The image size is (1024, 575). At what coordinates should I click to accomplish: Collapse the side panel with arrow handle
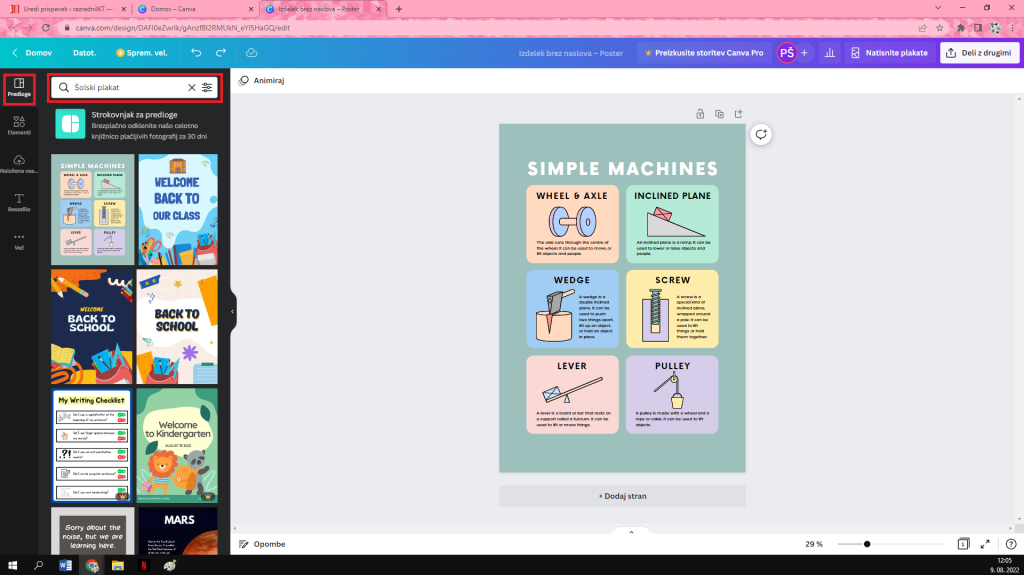[232, 312]
